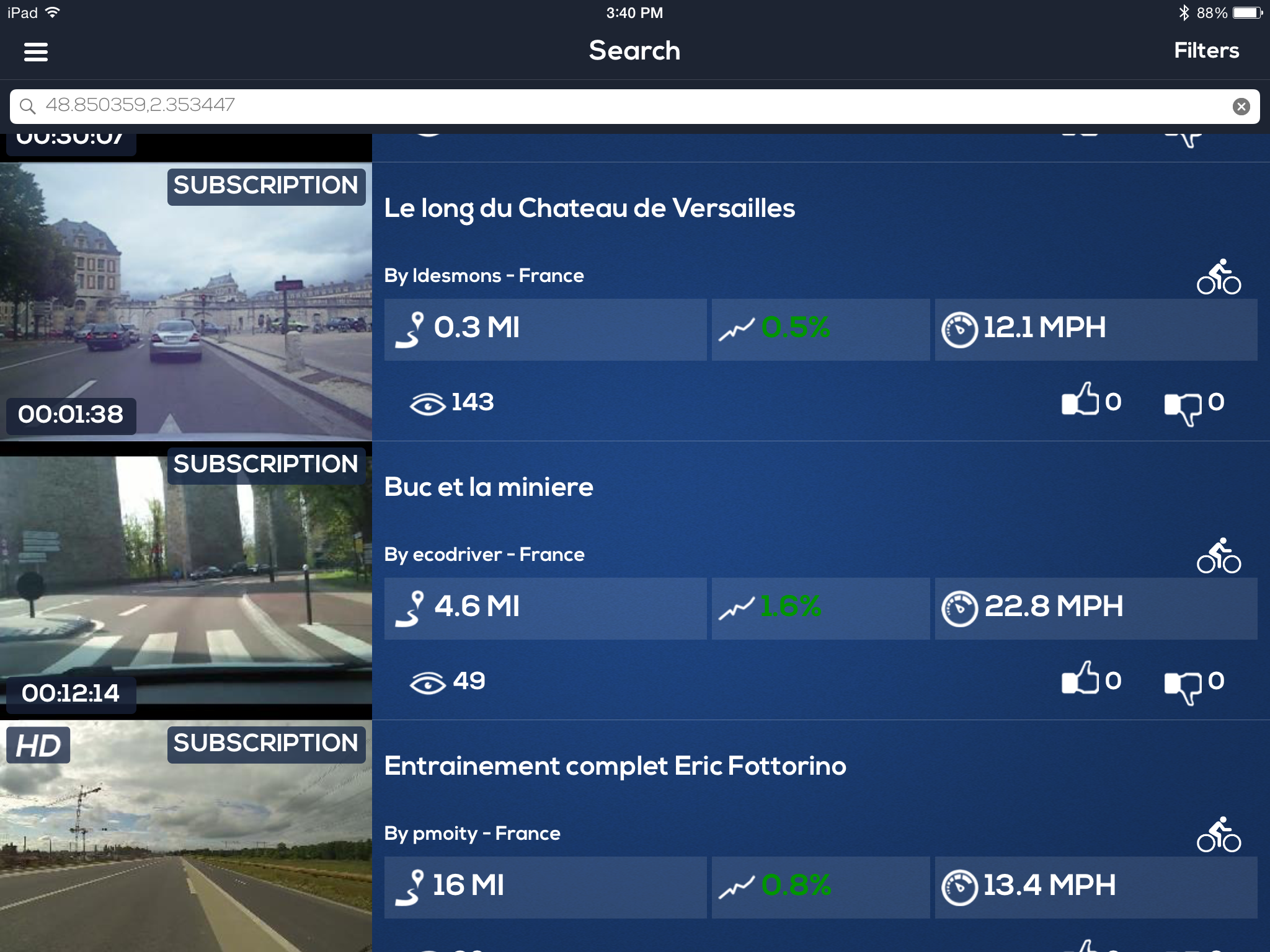This screenshot has height=952, width=1270.
Task: Tap SUBSCRIPTION badge on Eric Fottorino thumbnail
Action: point(266,744)
